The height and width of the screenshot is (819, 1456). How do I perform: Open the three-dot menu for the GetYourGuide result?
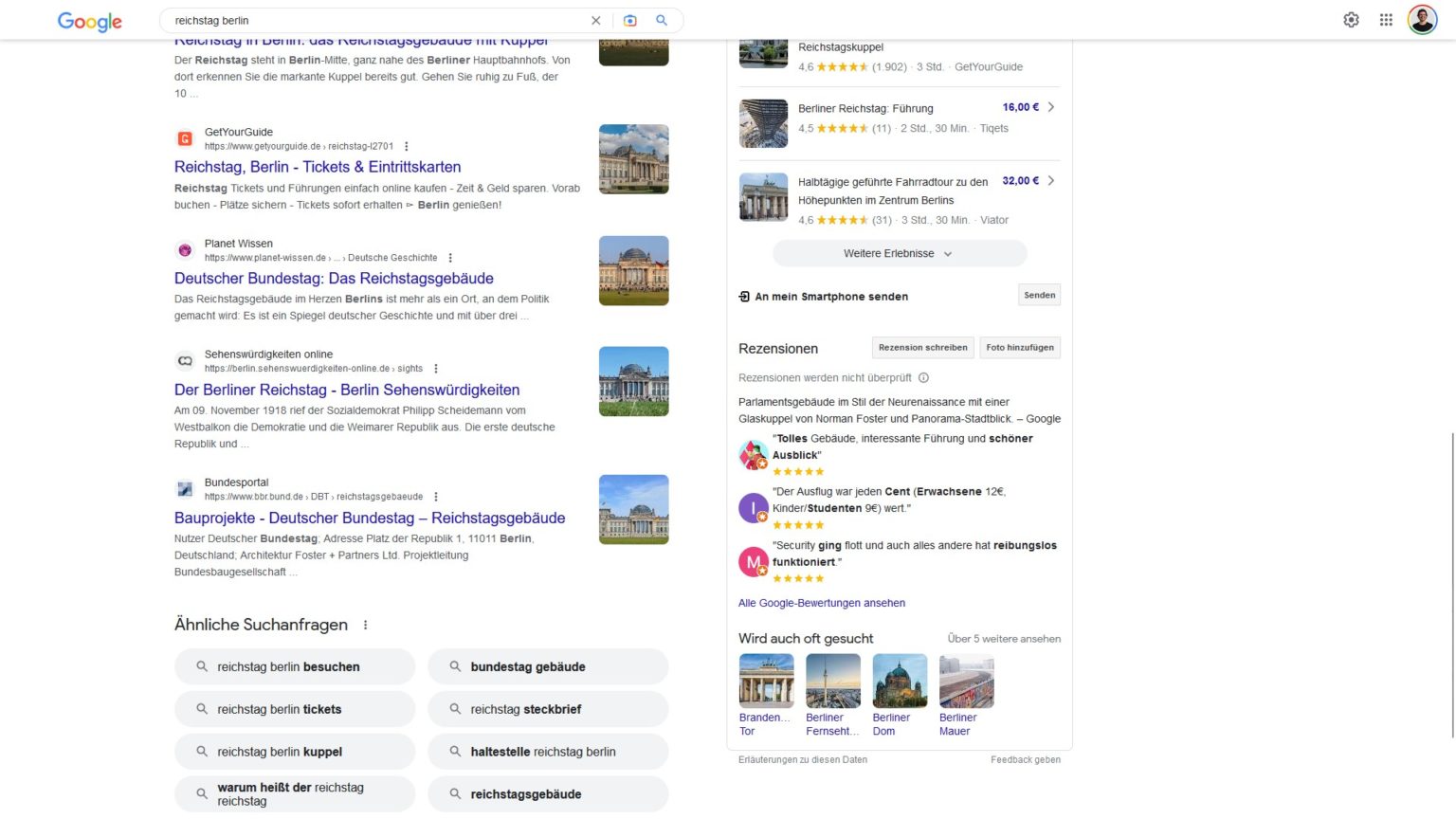pos(407,147)
